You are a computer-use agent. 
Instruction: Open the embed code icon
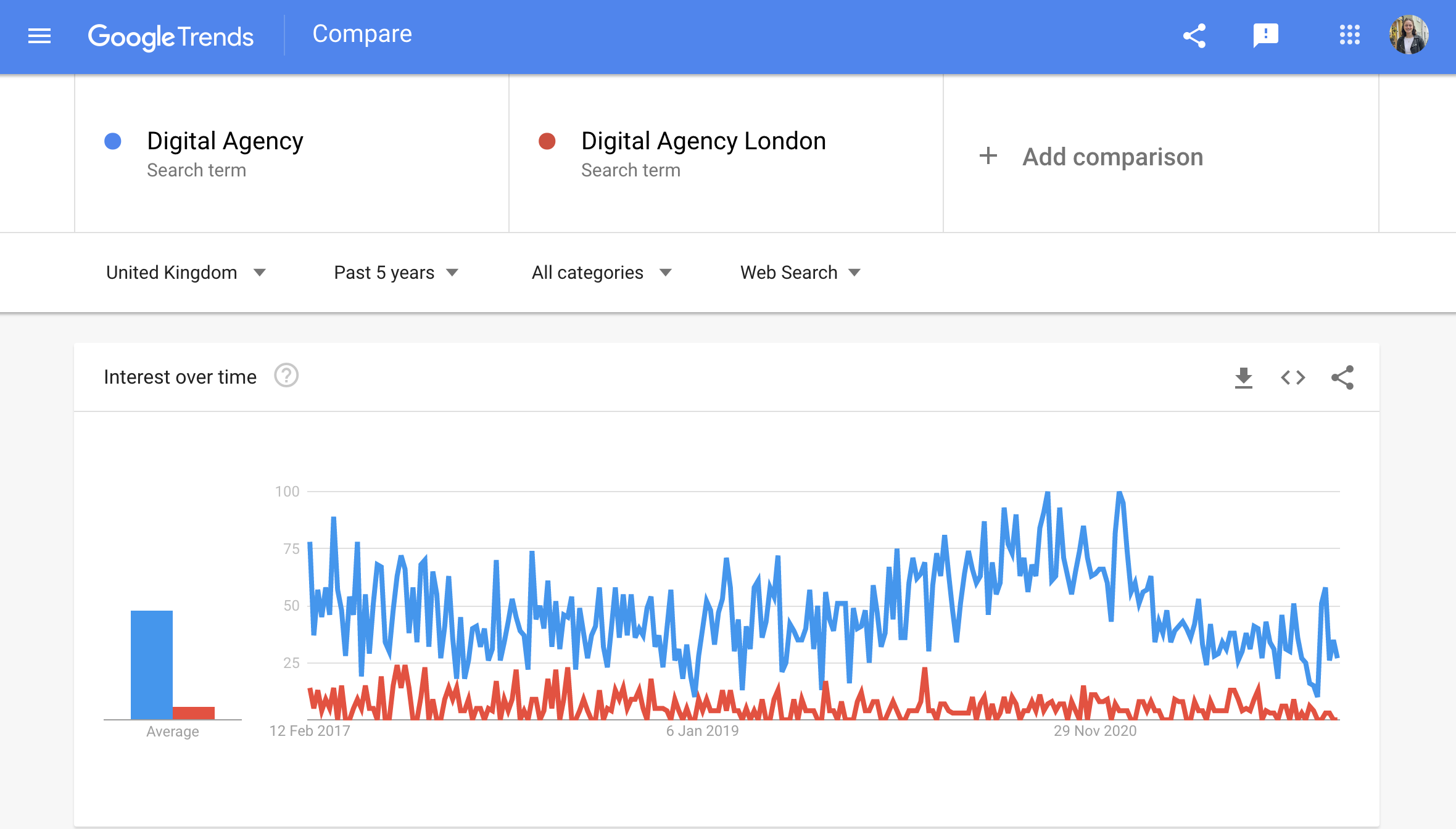coord(1293,377)
